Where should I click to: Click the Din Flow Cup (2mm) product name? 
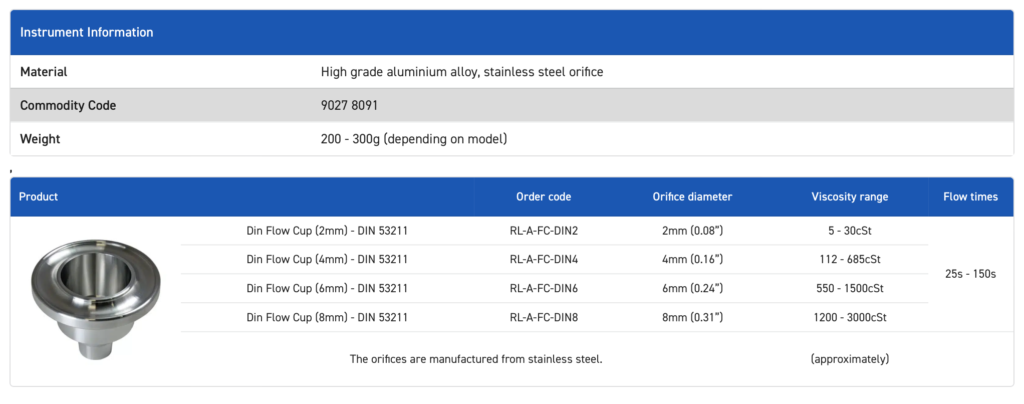(x=327, y=230)
